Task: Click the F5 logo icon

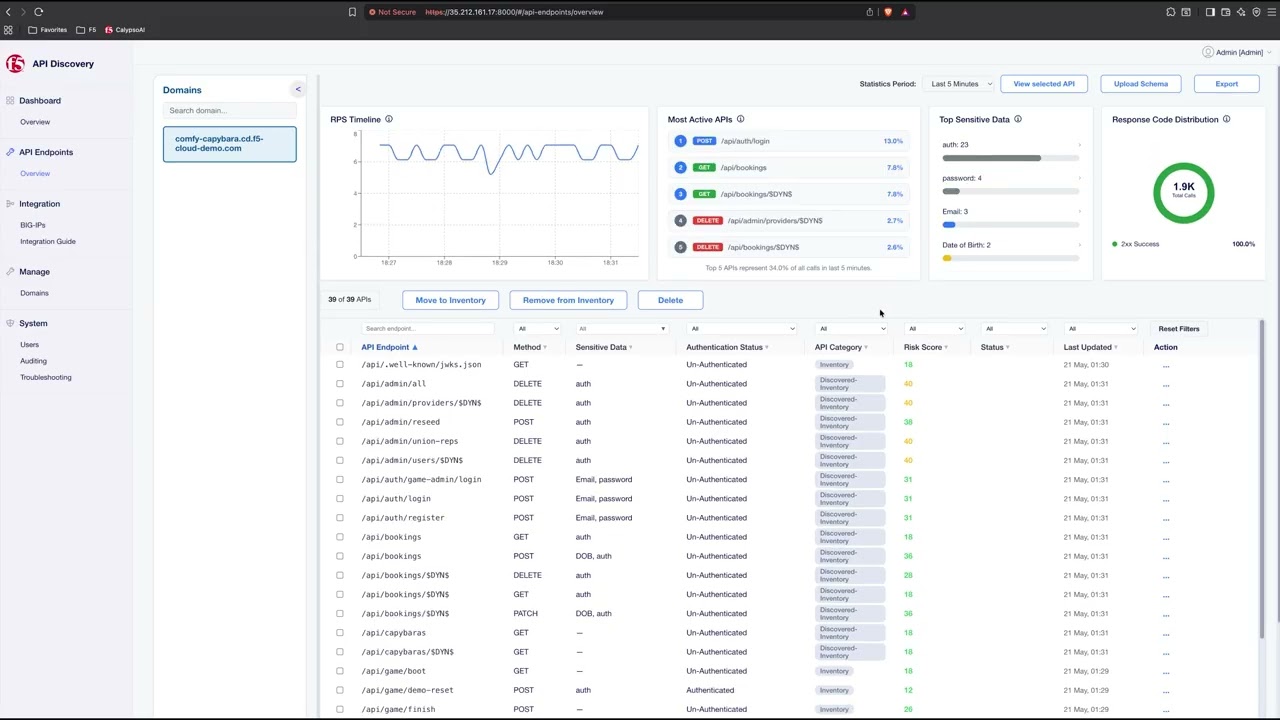Action: 15,64
